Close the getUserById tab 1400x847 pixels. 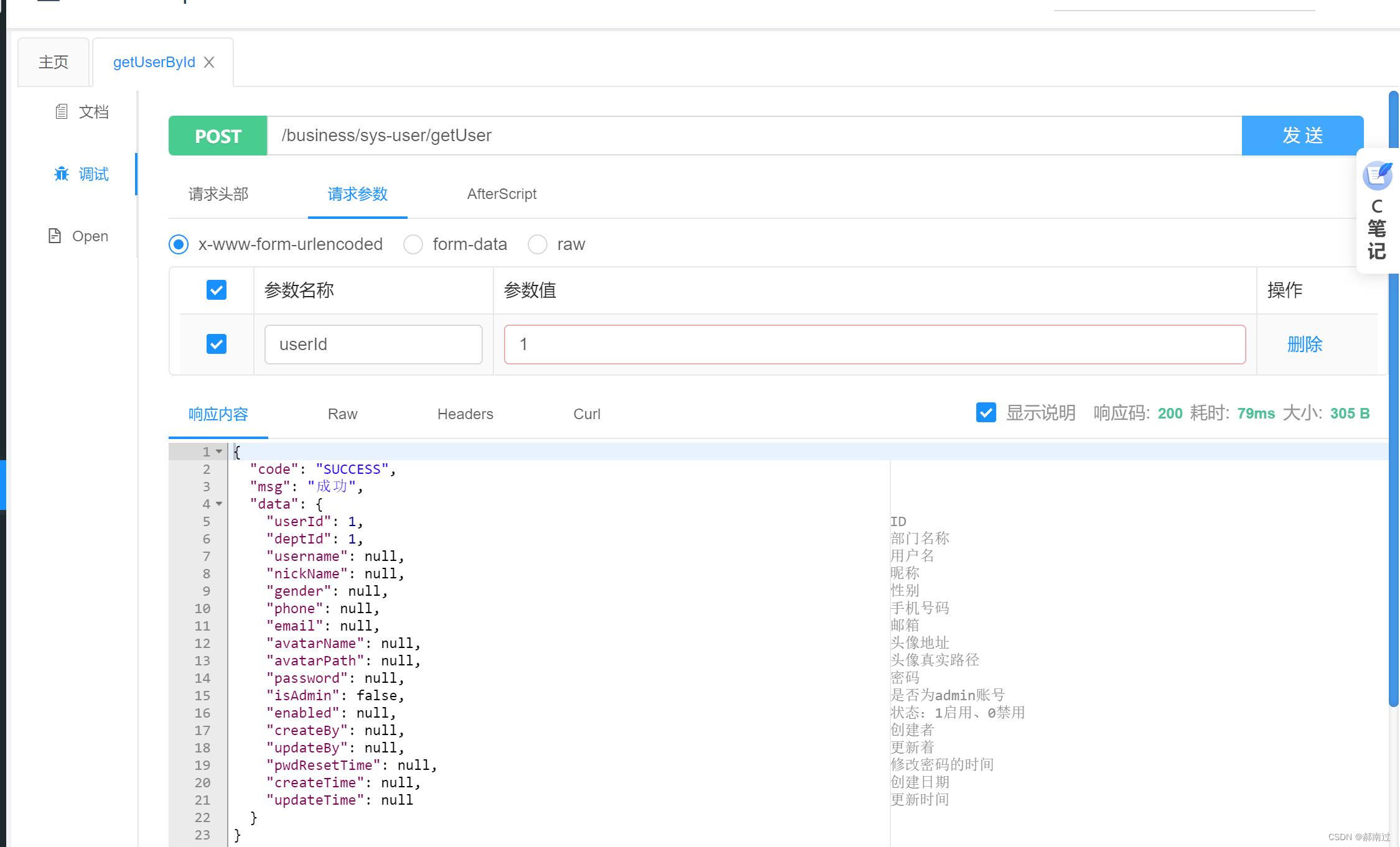(x=209, y=62)
